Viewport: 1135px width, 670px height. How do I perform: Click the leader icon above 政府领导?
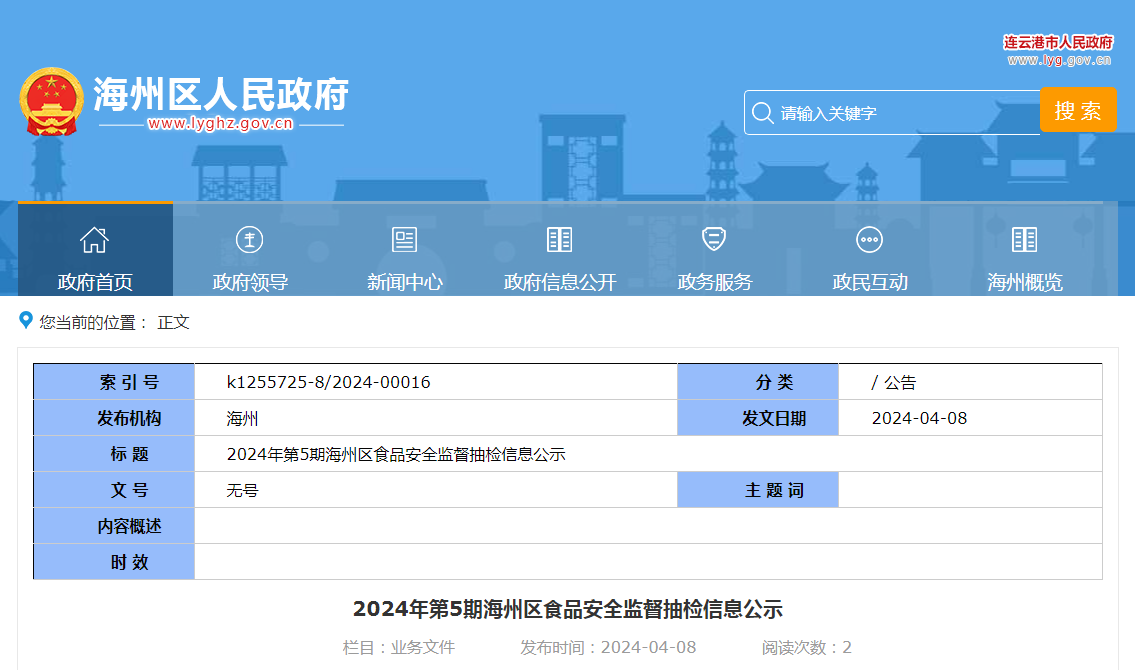click(x=250, y=239)
